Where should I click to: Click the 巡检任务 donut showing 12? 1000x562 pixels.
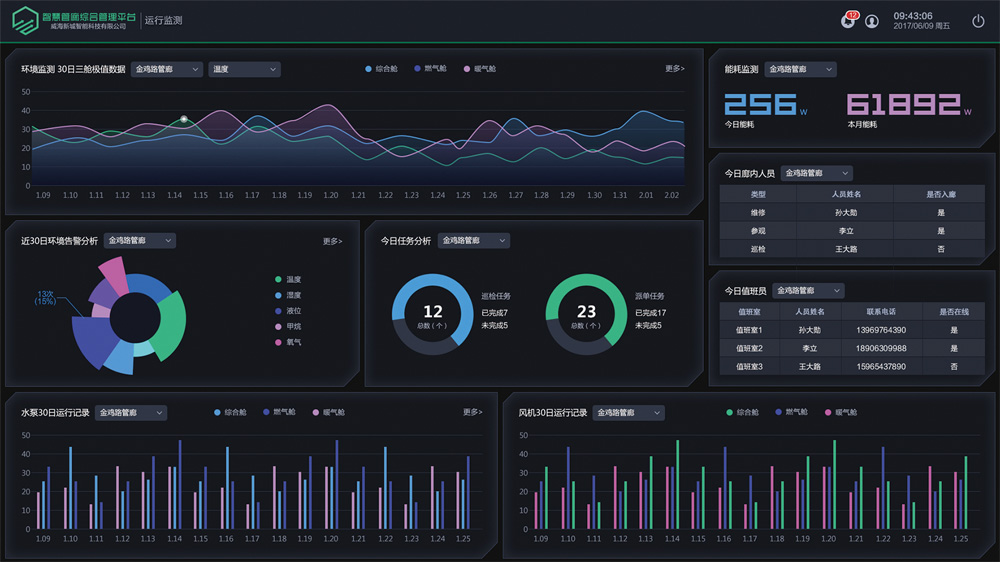click(433, 314)
